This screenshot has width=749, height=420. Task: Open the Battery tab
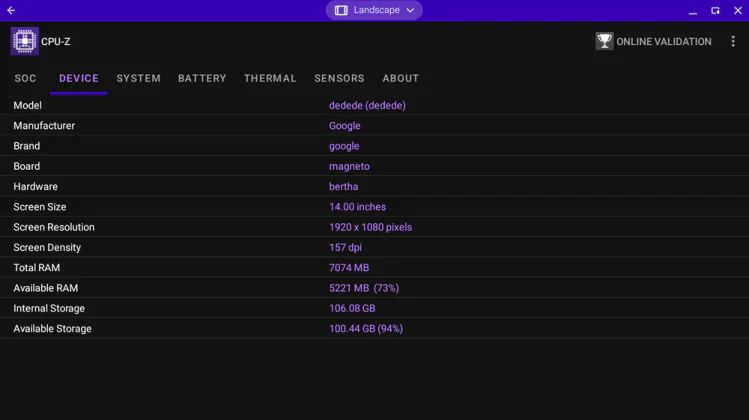click(202, 78)
